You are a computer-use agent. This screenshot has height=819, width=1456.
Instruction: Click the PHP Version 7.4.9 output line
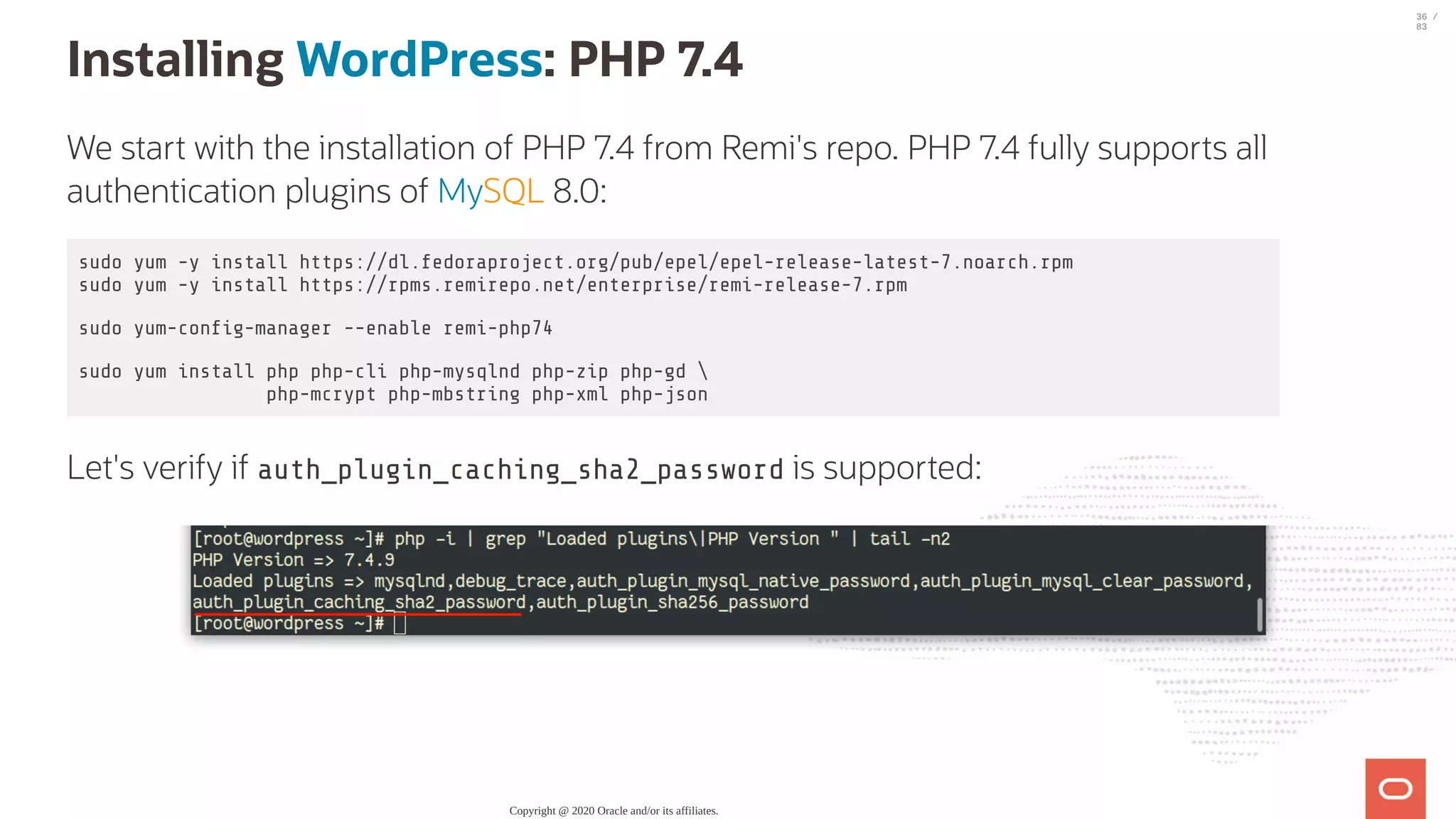pyautogui.click(x=293, y=560)
